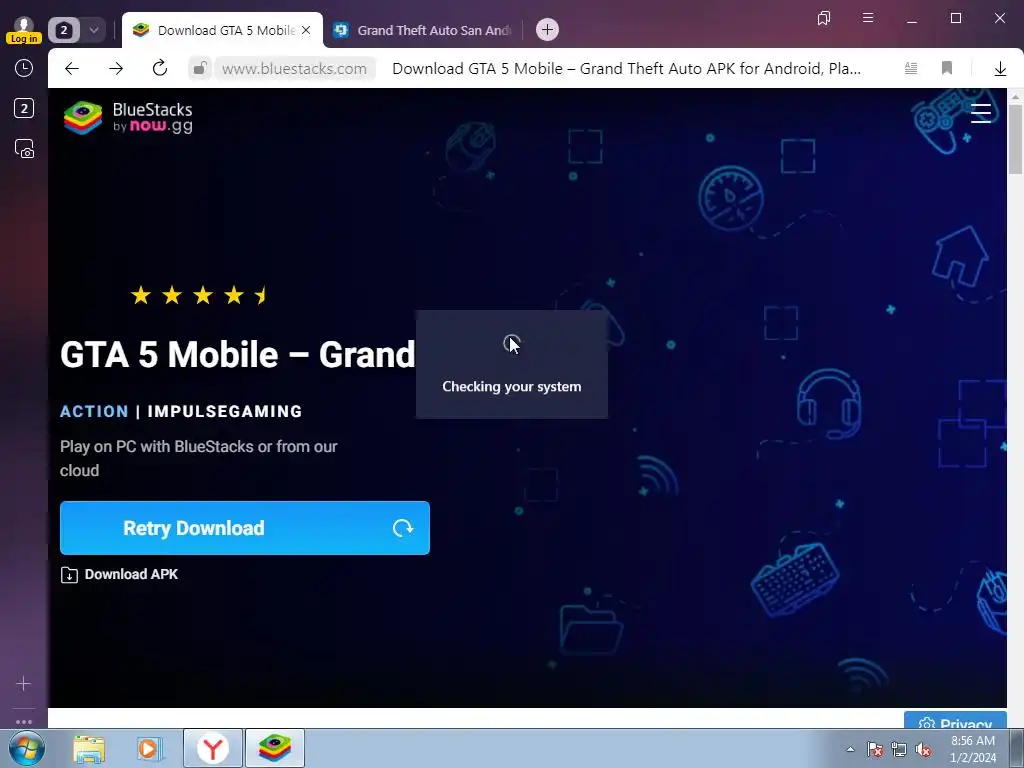
Task: Switch to Grand Theft Auto San Andreas tab
Action: point(423,30)
